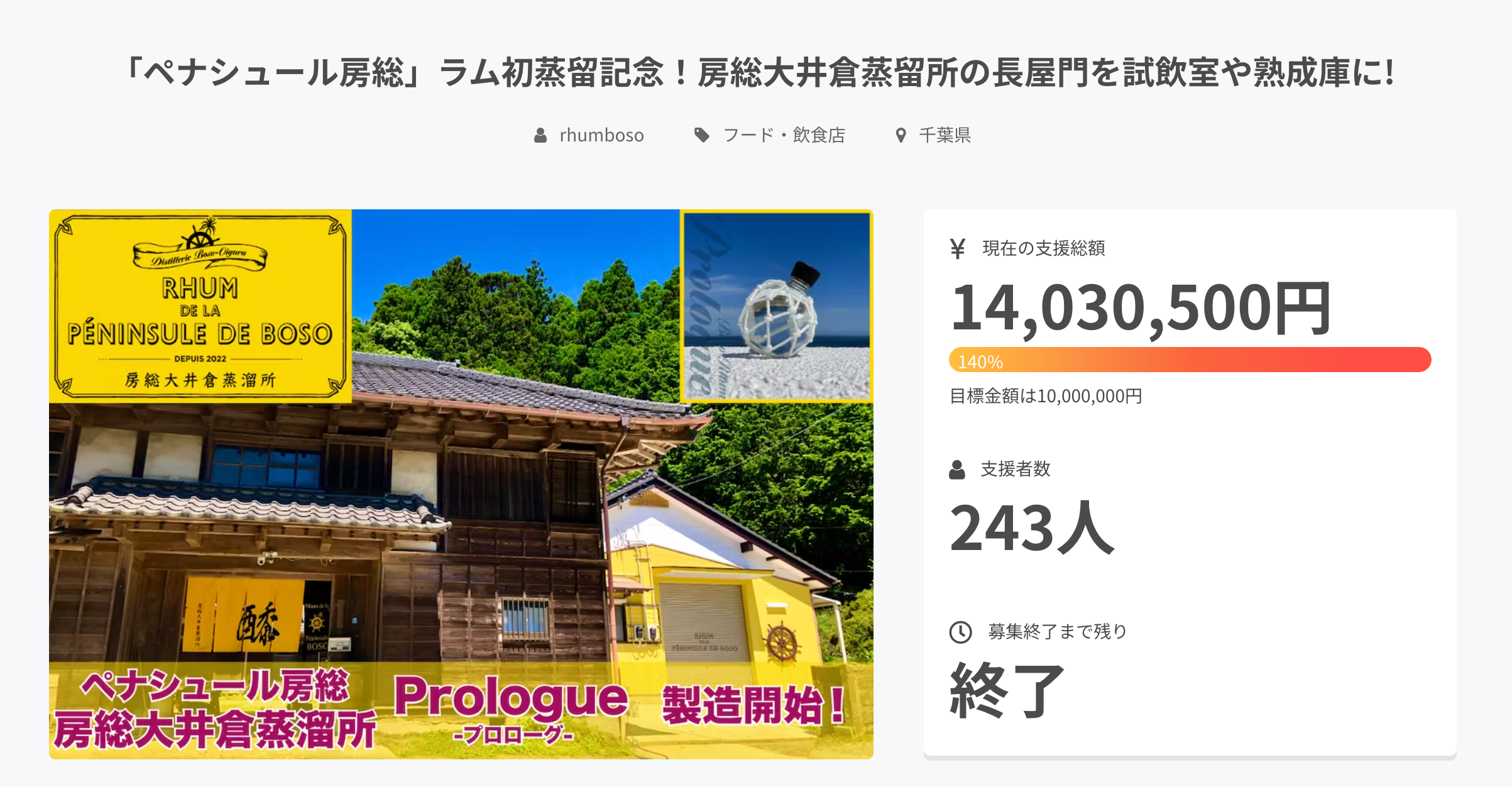Open the 千葉県 location link

tap(945, 135)
